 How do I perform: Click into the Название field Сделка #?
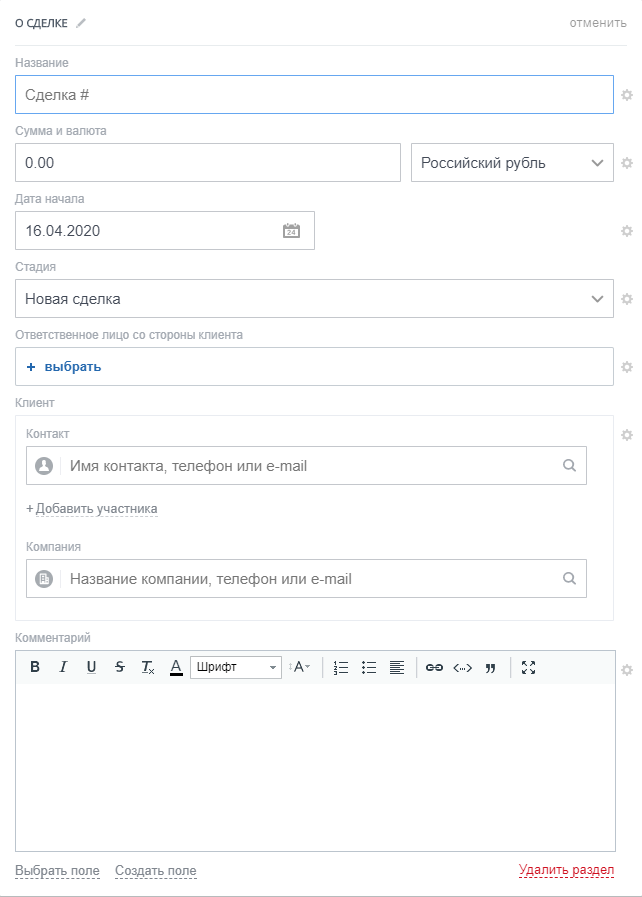coord(314,95)
